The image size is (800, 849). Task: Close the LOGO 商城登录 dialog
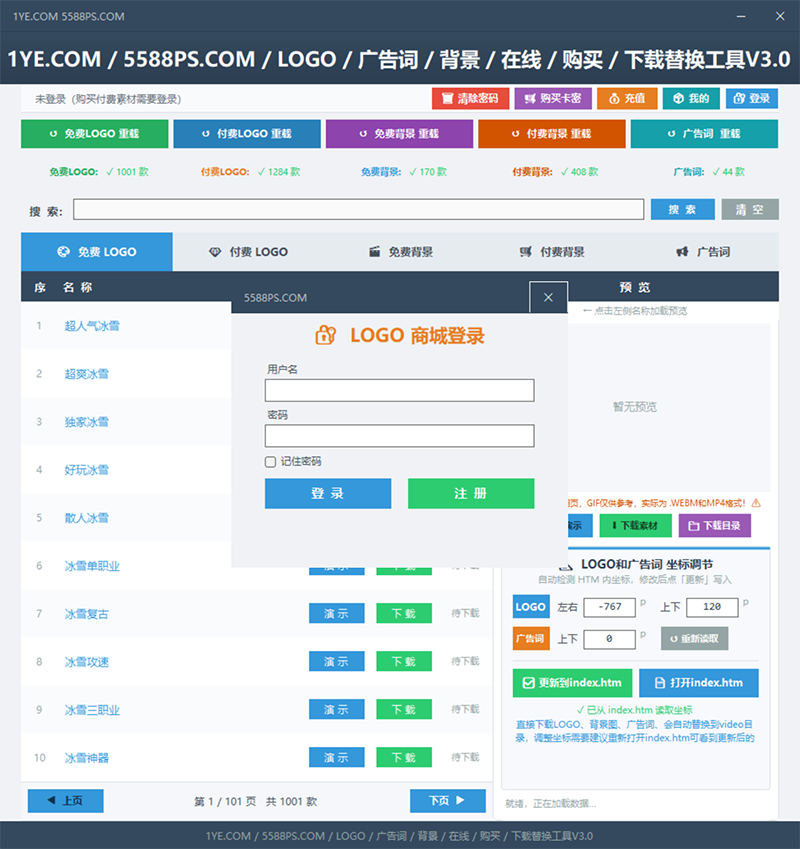pos(548,297)
